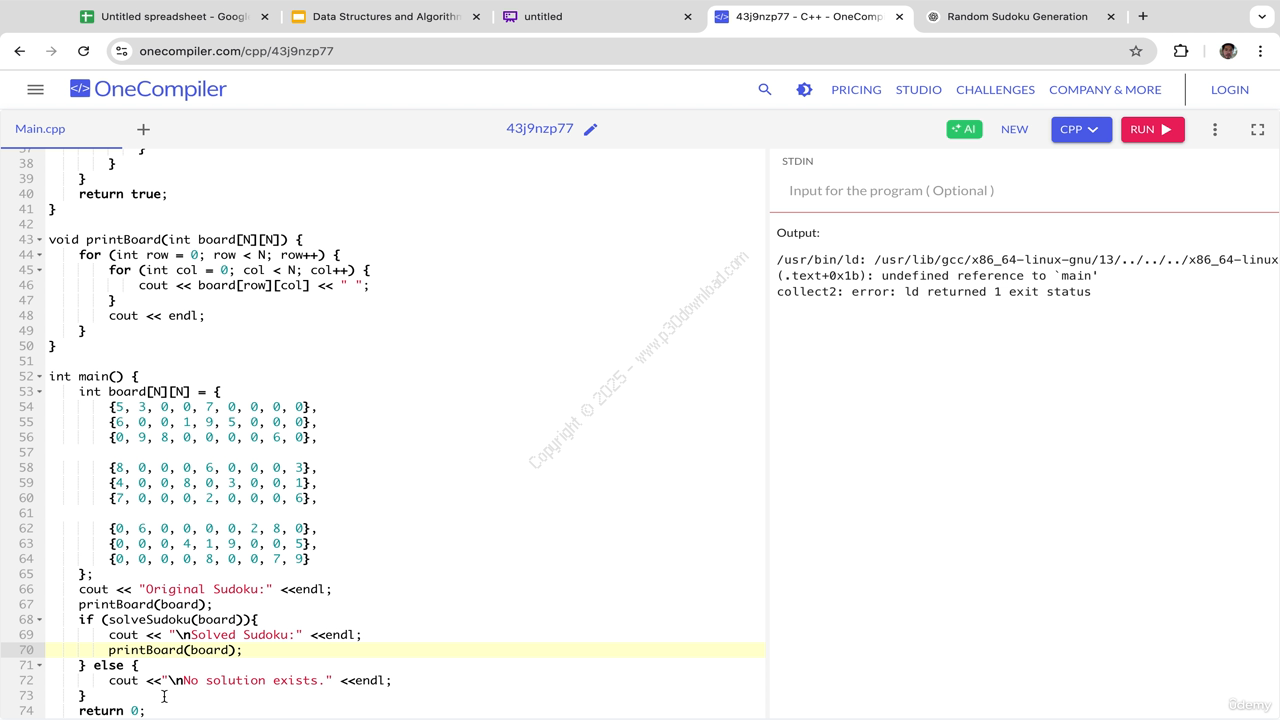
Task: Click the 43j9nzp77 snippet title
Action: pos(540,129)
